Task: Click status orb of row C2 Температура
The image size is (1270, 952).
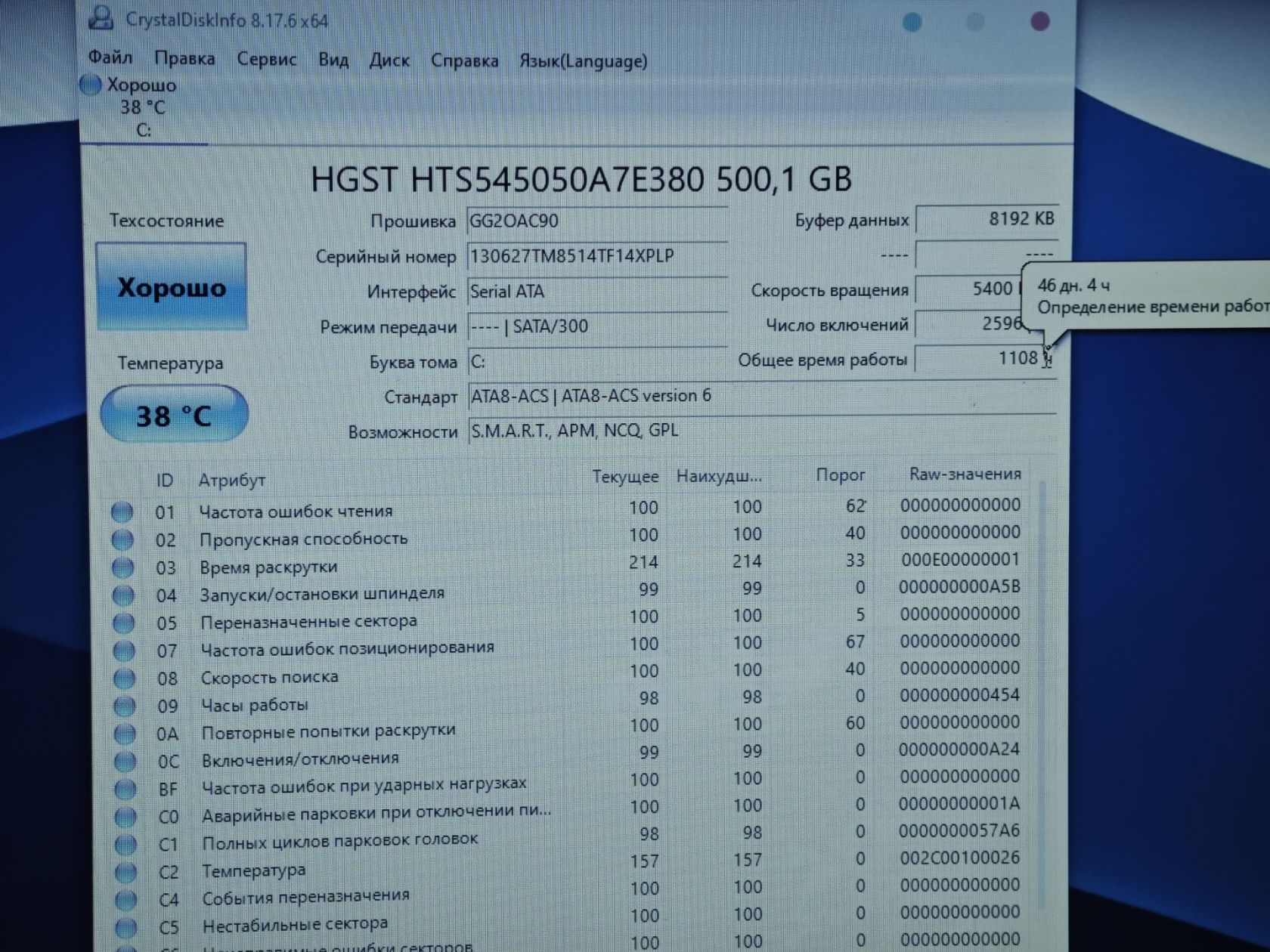Action: coord(126,873)
